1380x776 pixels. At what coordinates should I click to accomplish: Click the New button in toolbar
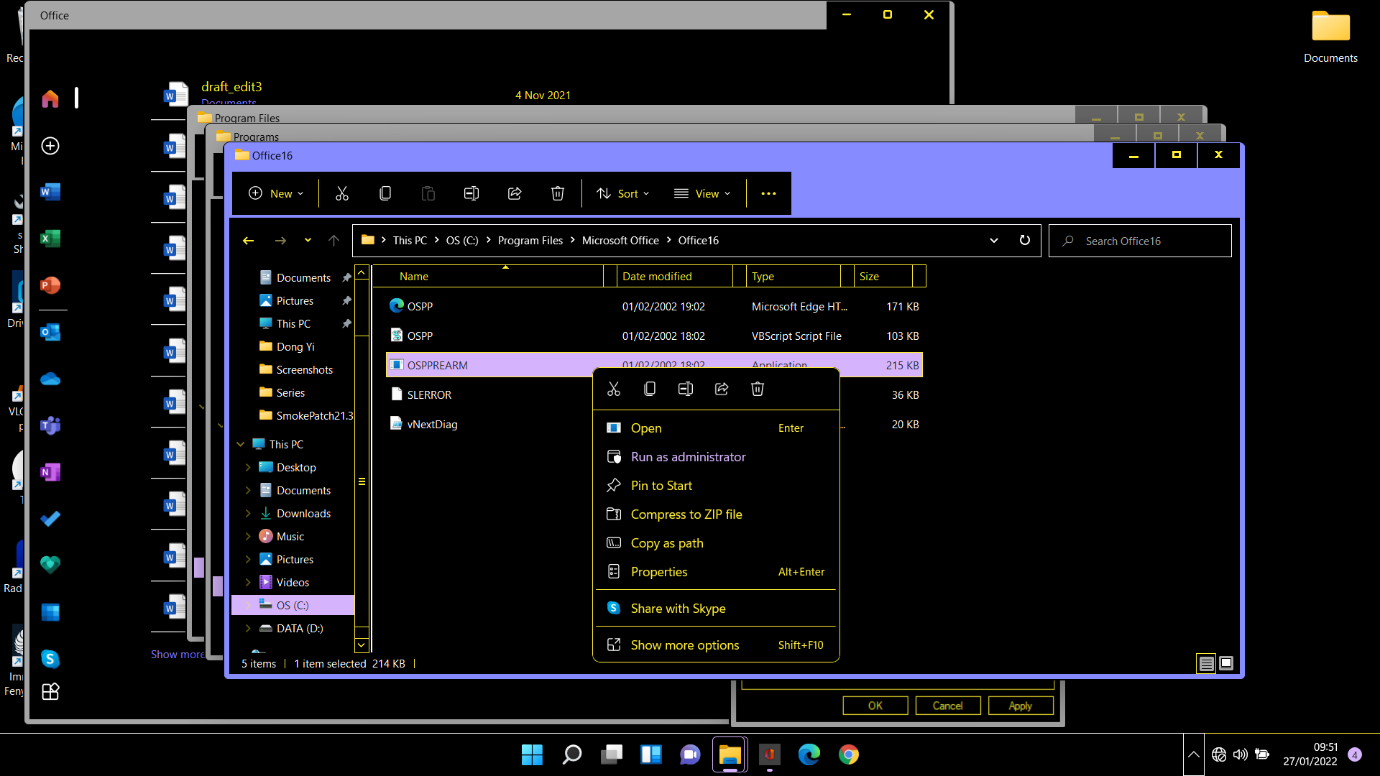pyautogui.click(x=276, y=194)
